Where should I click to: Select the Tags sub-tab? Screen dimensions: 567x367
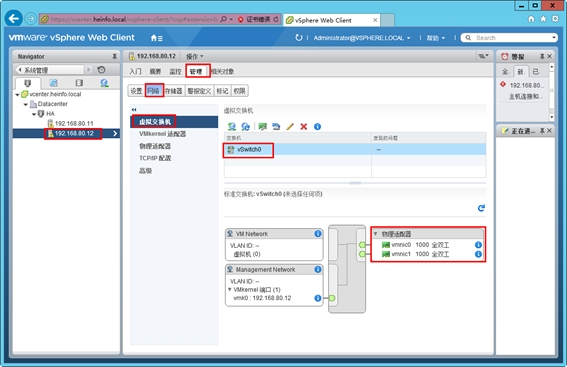coord(222,91)
